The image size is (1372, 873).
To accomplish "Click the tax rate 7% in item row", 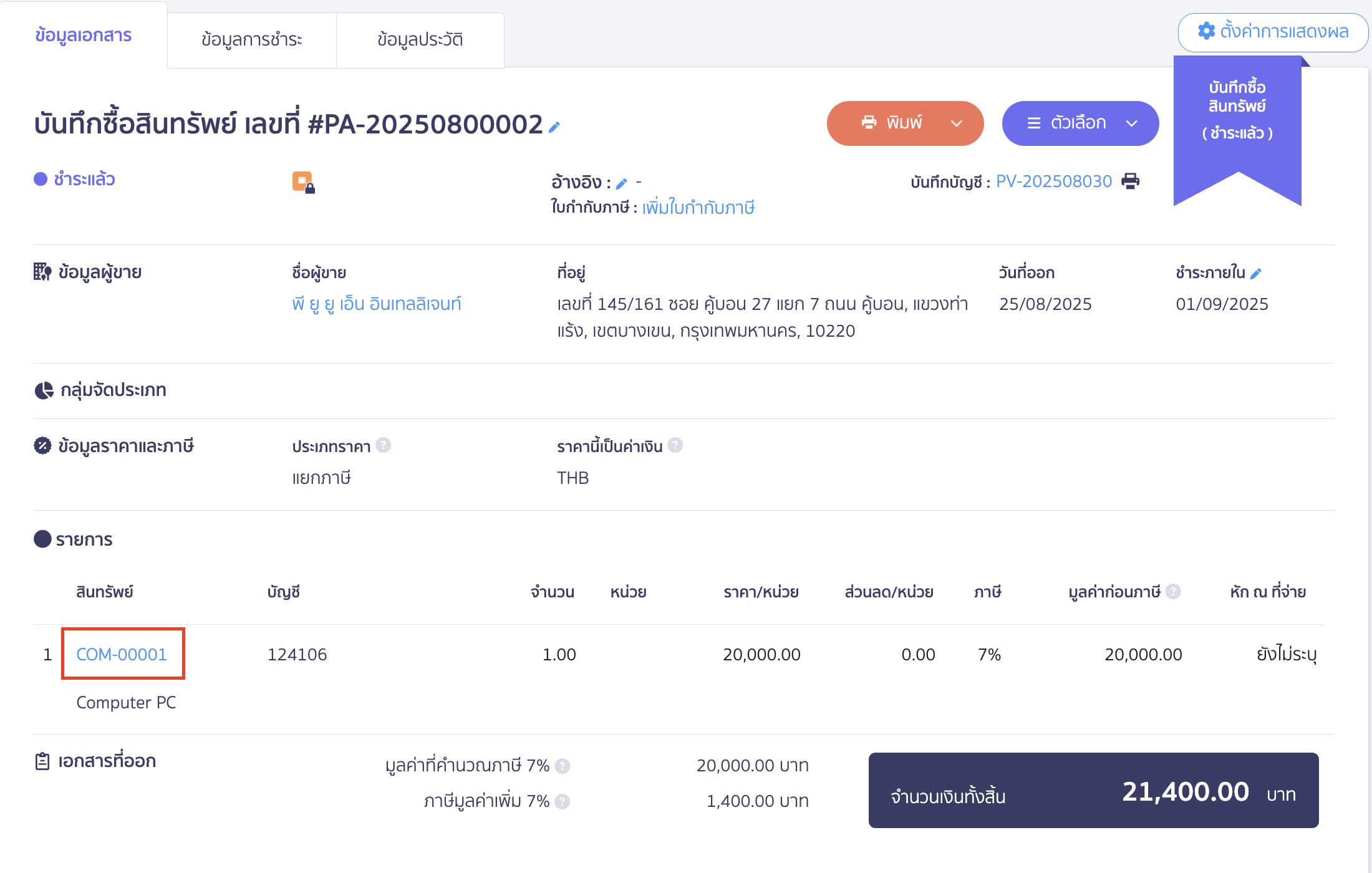I will pos(989,654).
